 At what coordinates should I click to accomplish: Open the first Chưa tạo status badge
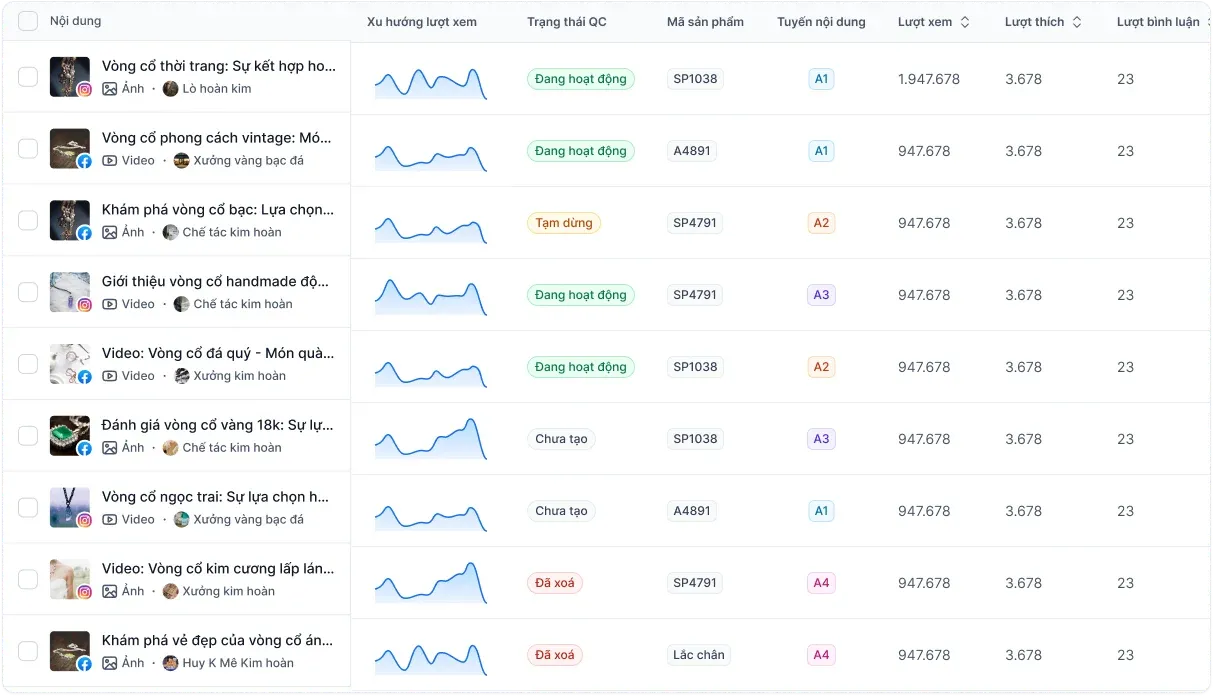pos(561,439)
